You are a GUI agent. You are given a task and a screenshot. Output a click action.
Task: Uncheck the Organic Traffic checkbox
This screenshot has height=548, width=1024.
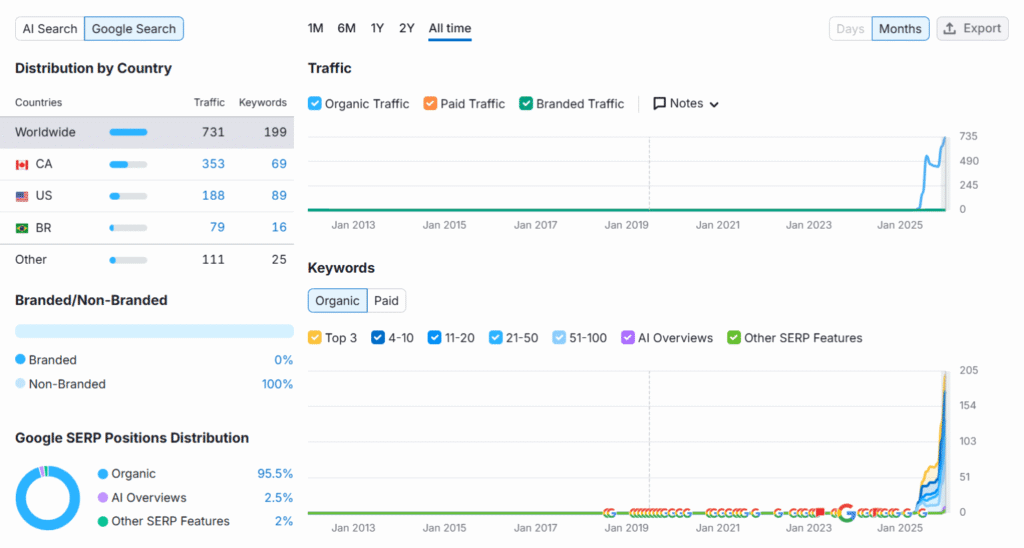[x=315, y=104]
